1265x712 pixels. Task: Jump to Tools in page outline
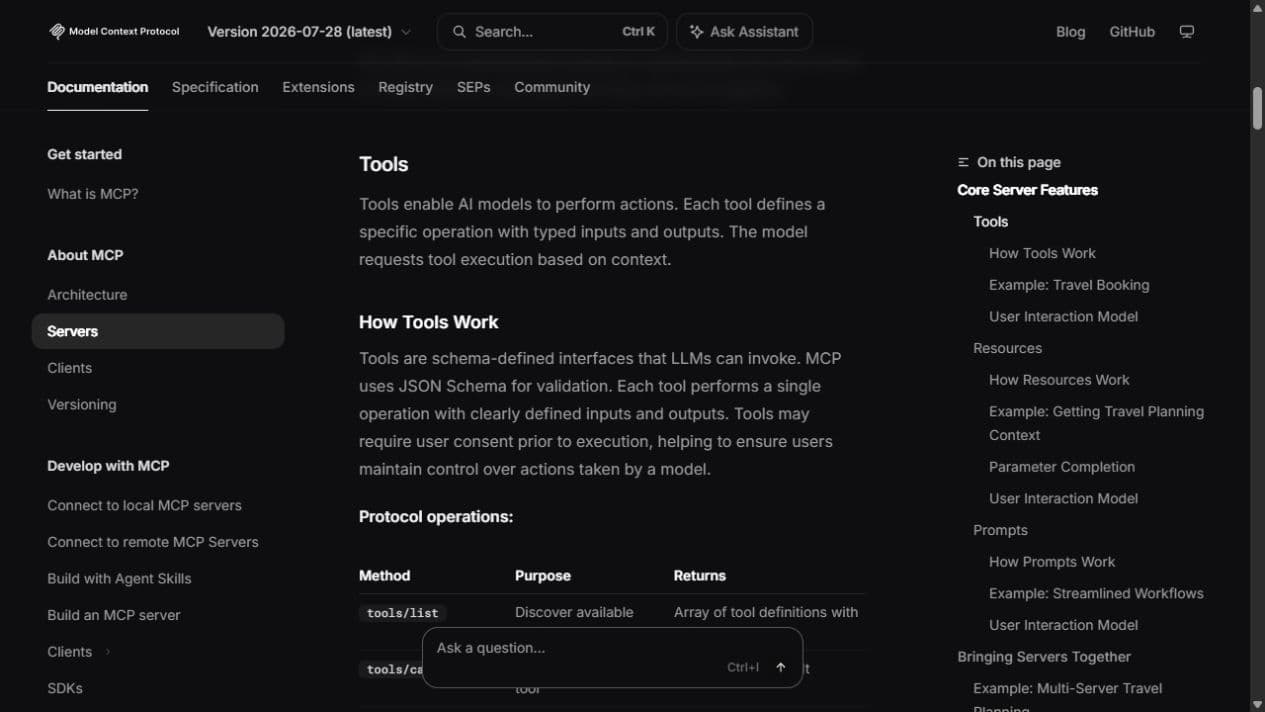click(x=990, y=222)
